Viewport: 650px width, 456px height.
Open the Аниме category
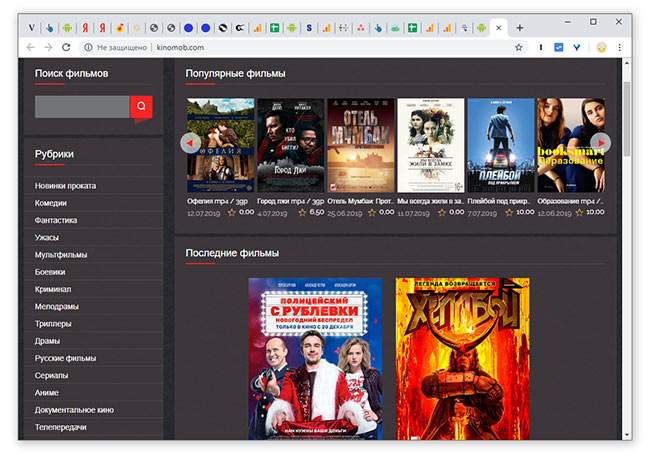[47, 393]
